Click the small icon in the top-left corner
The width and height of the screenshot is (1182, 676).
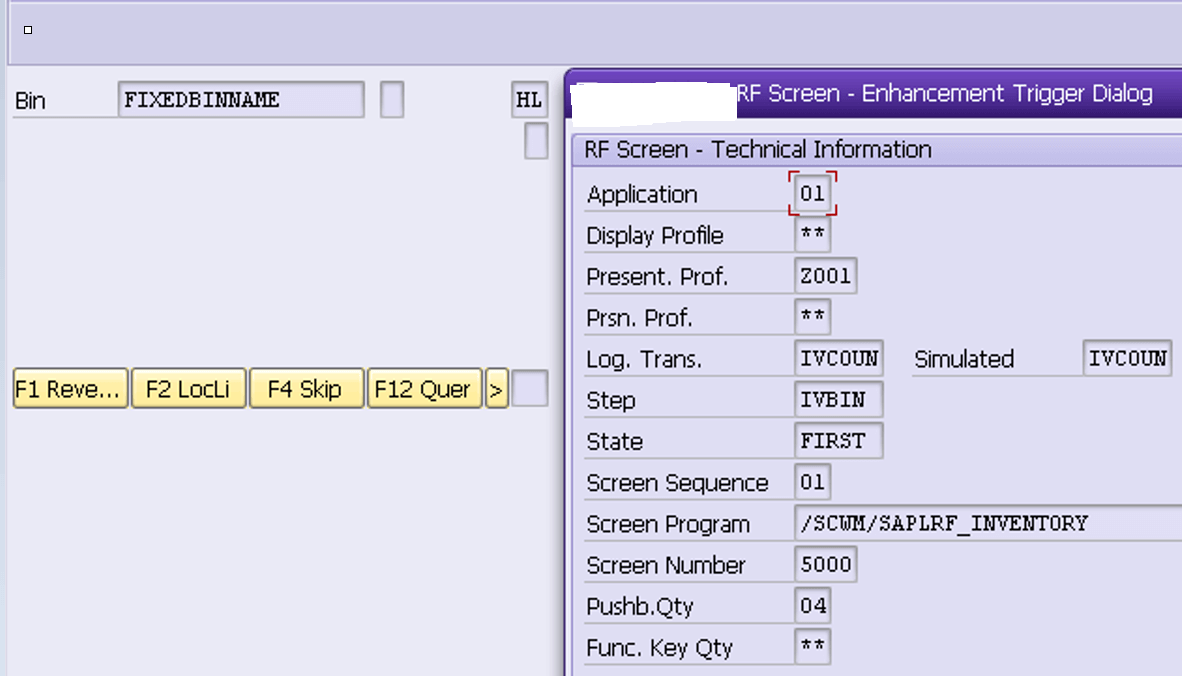(x=27, y=31)
